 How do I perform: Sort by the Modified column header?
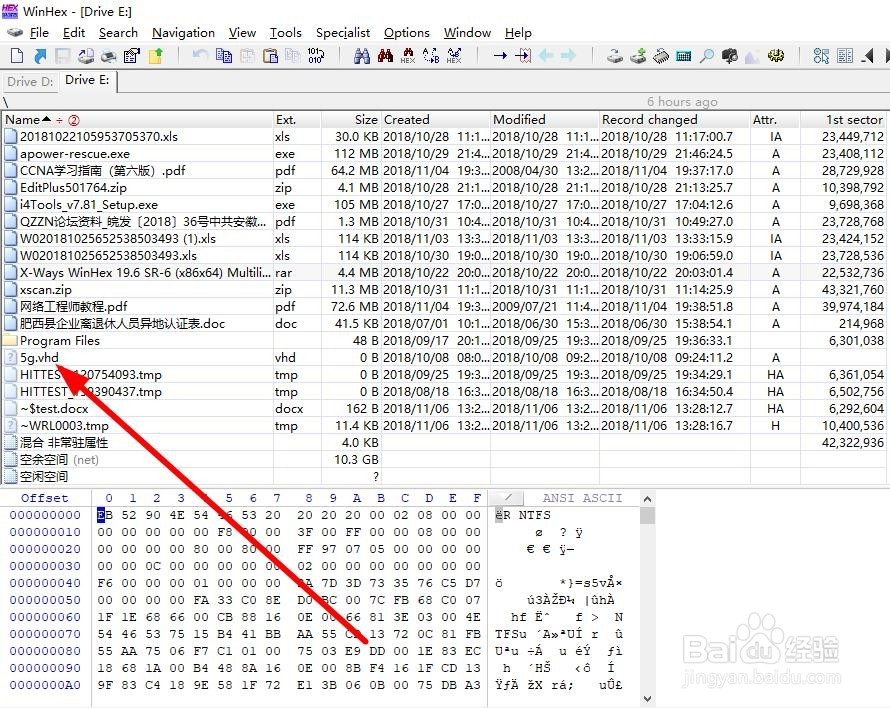(544, 120)
